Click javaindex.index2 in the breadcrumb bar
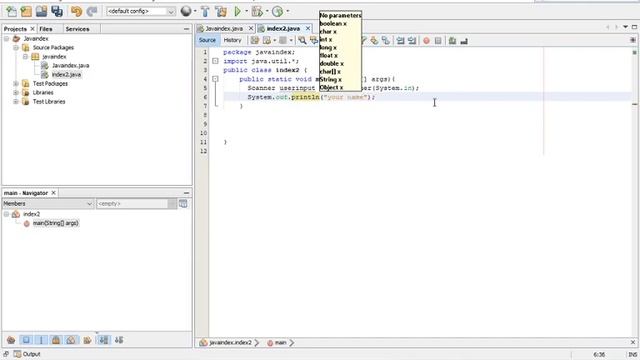Viewport: 640px width, 360px height. [230, 342]
